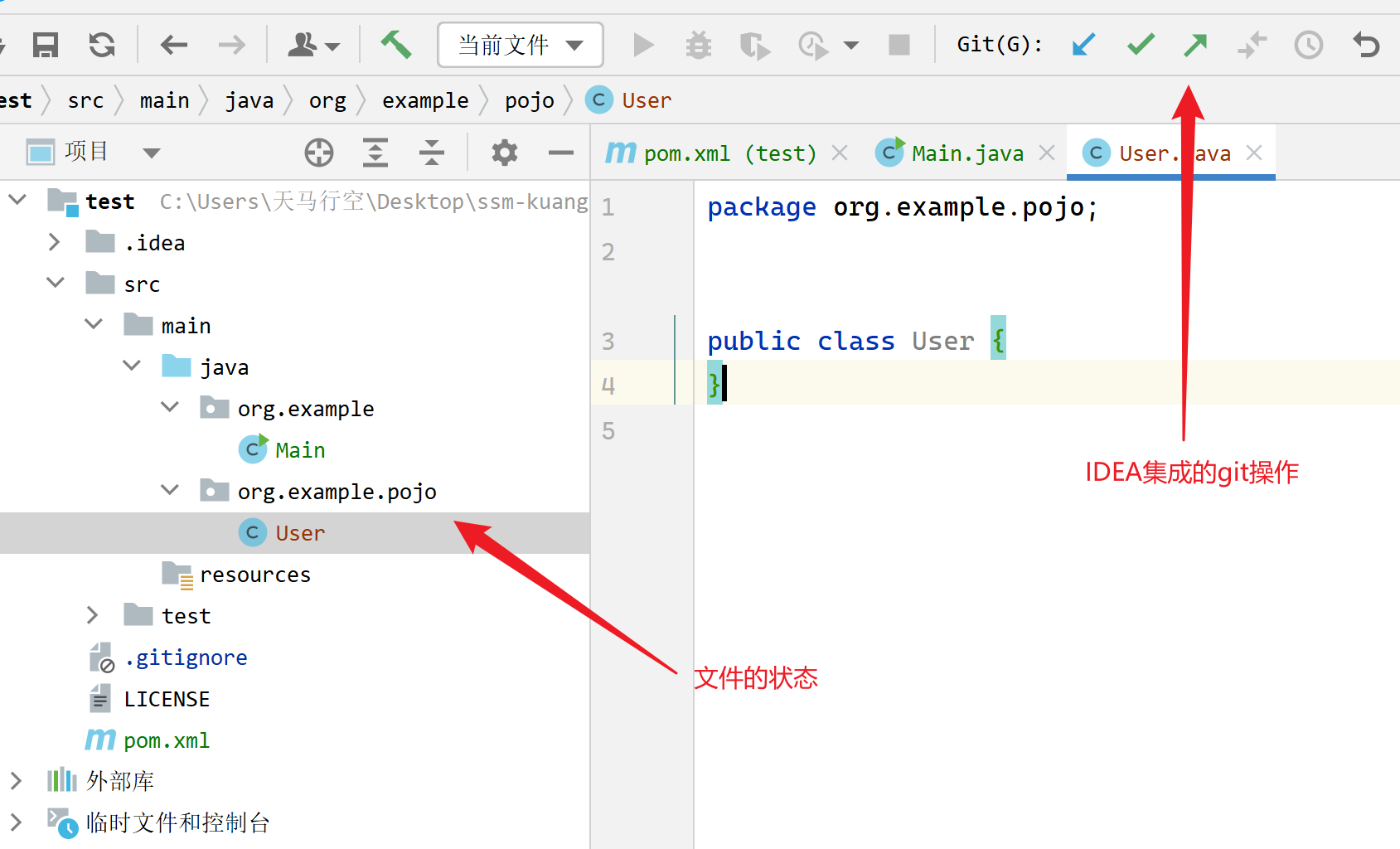Screen dimensions: 1400x849
Task: Collapse the java source folder
Action: pos(132,366)
